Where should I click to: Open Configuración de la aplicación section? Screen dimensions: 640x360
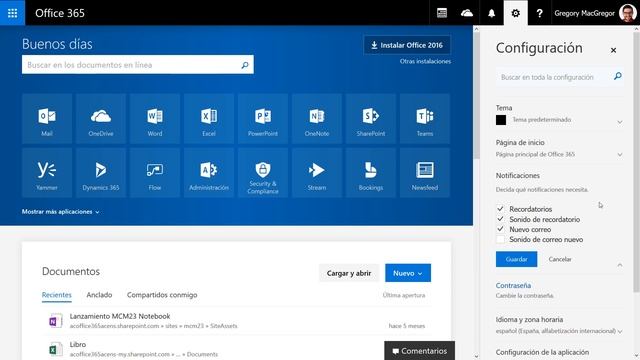[542, 352]
